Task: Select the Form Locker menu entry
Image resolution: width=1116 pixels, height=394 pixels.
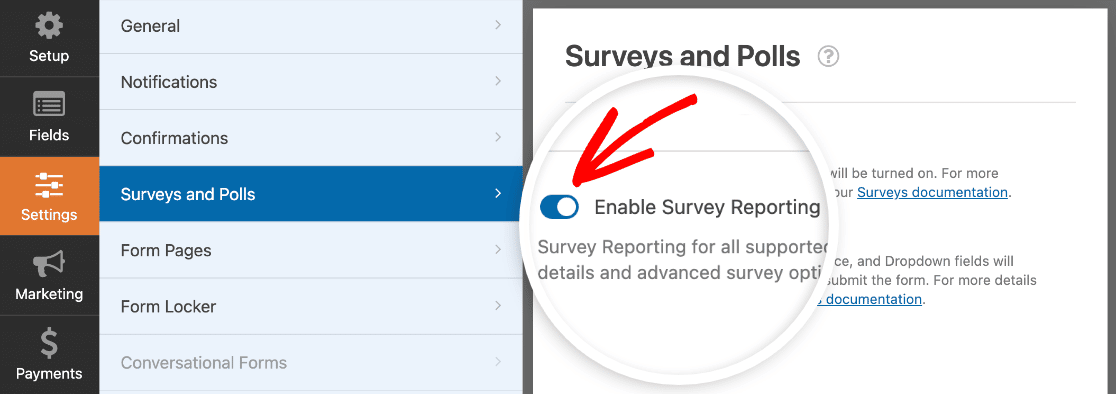Action: 311,307
